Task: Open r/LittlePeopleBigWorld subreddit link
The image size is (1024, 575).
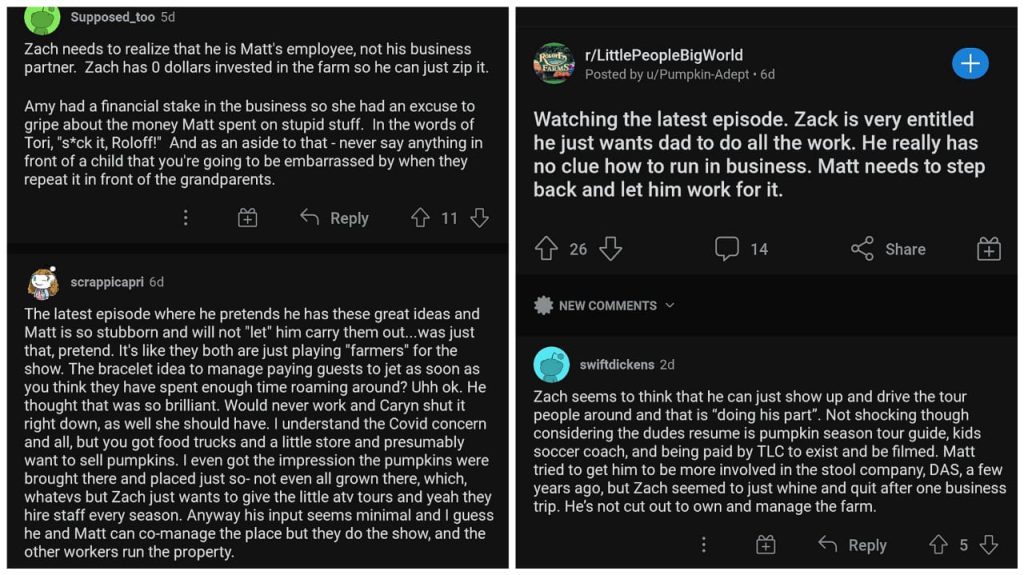Action: pos(664,55)
